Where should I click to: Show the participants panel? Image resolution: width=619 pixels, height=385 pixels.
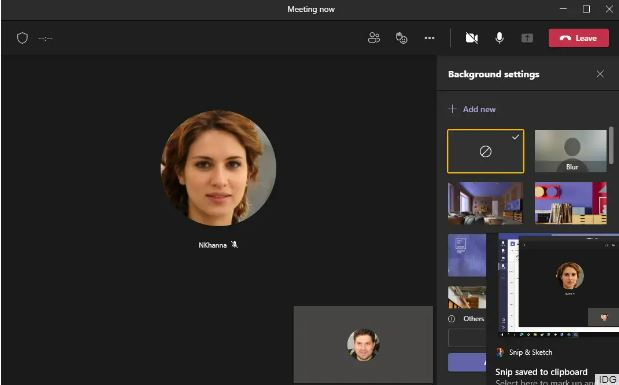click(373, 38)
